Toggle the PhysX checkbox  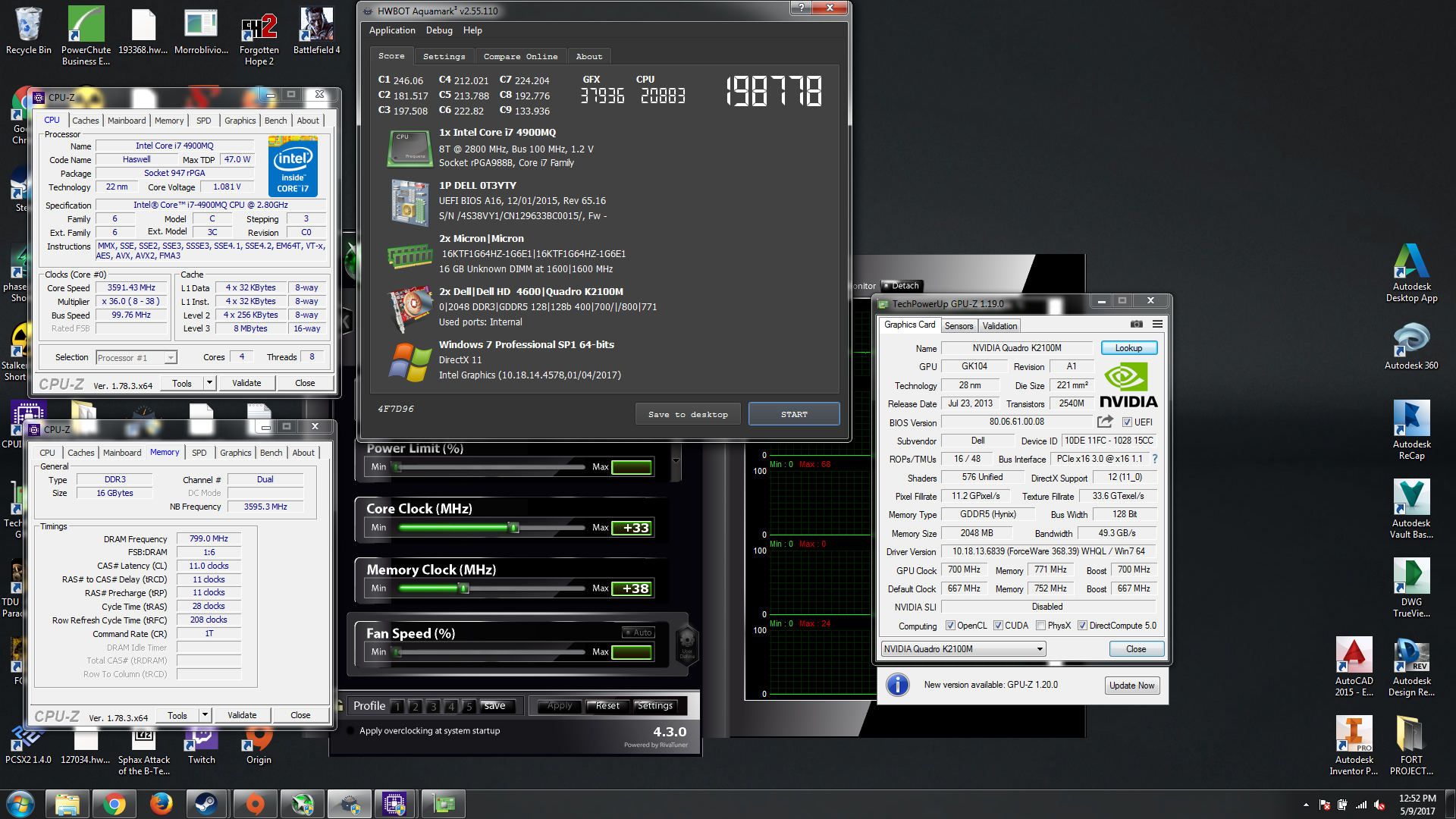coord(1041,626)
